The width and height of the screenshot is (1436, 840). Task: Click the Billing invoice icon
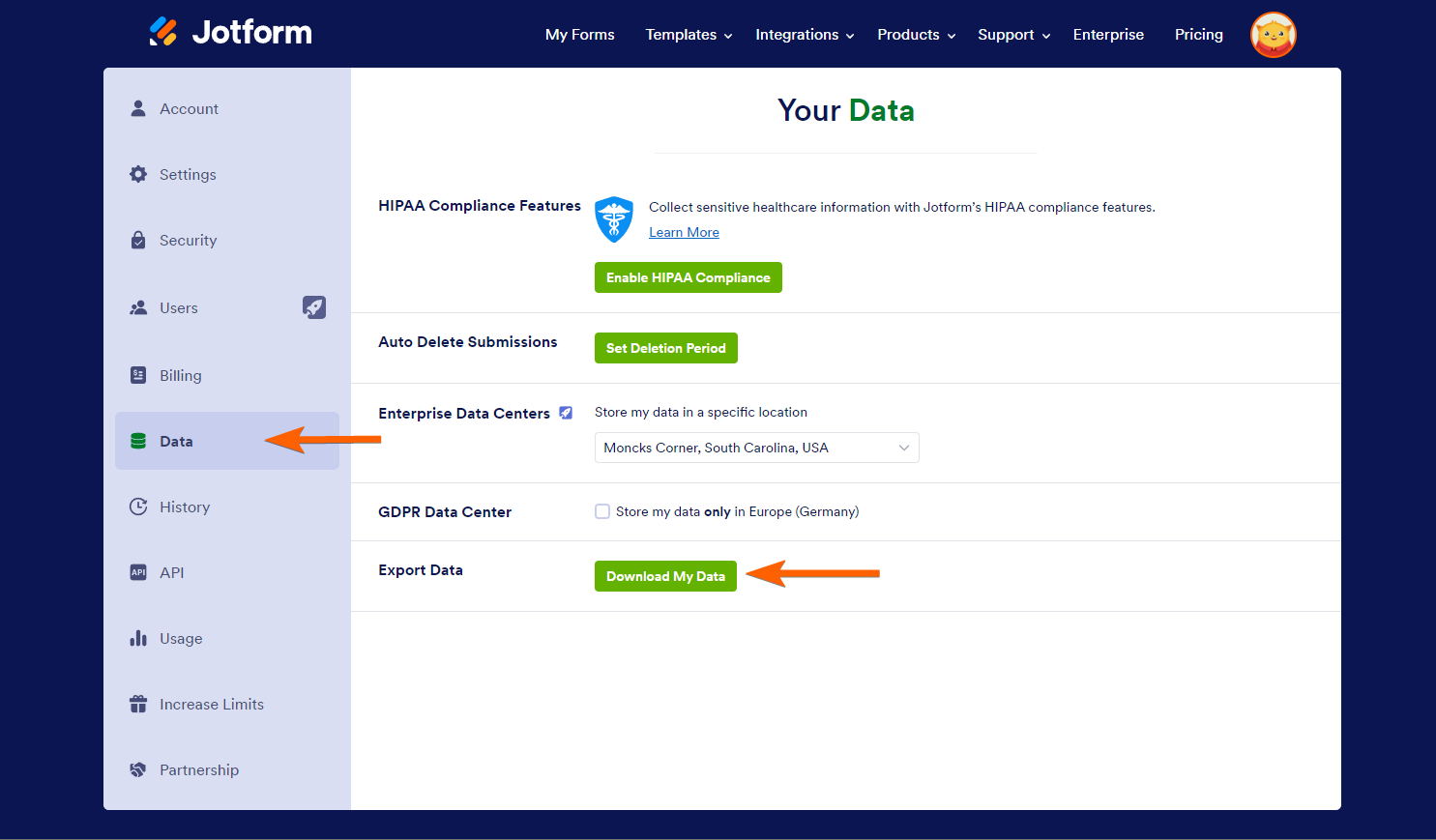(138, 375)
